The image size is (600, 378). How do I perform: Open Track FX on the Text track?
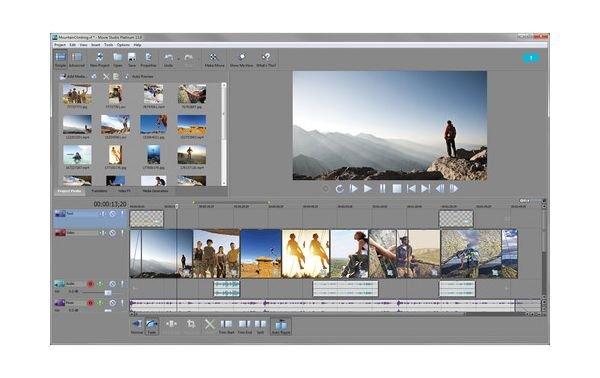coord(103,214)
